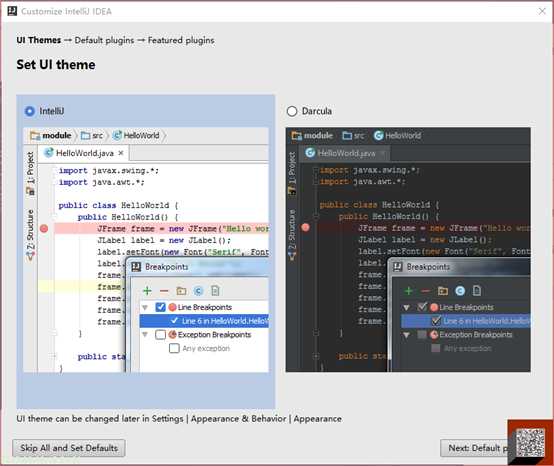Click the Featured plugins step in wizard breadcrumb

pos(181,40)
